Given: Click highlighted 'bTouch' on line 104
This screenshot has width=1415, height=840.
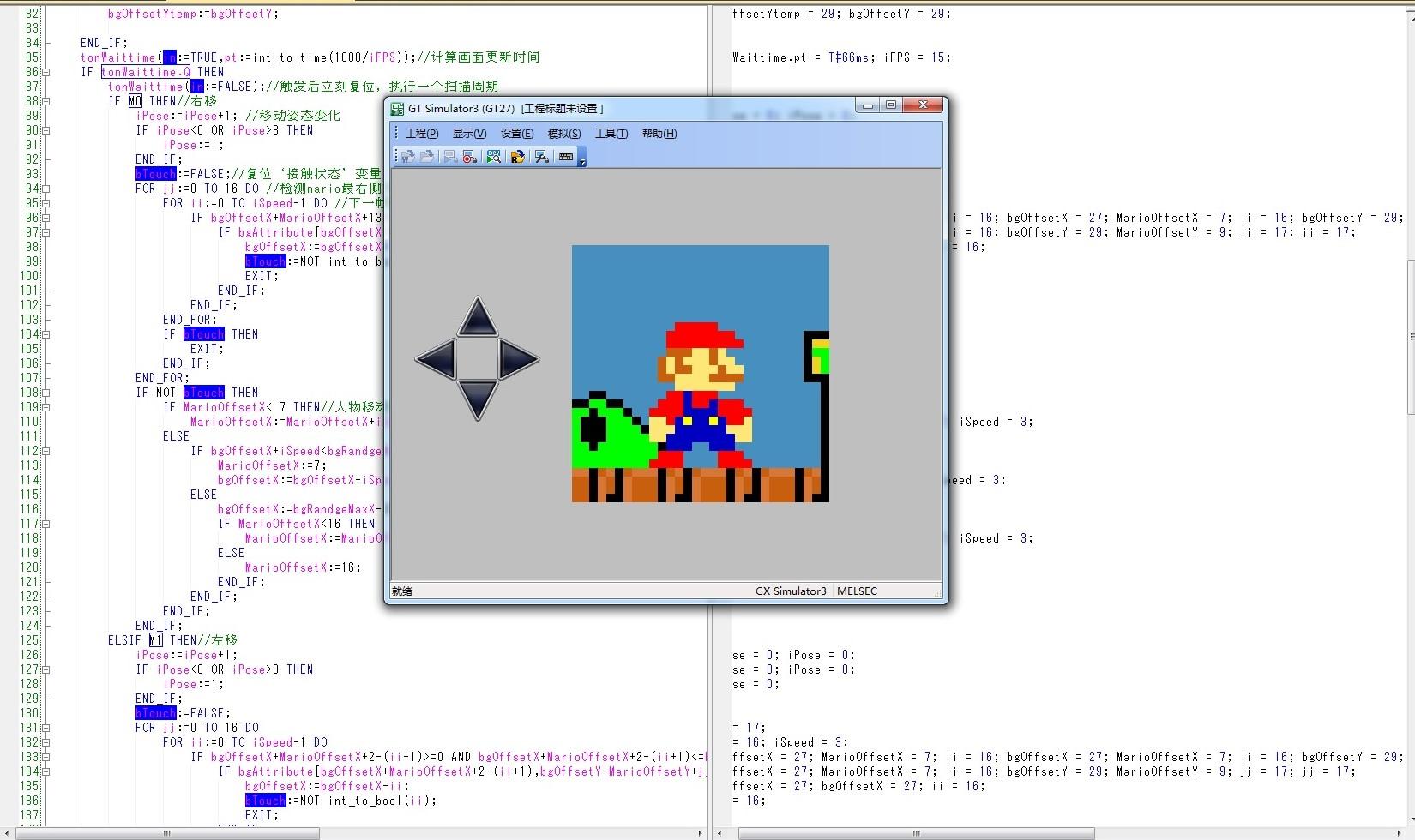Looking at the screenshot, I should coord(204,334).
